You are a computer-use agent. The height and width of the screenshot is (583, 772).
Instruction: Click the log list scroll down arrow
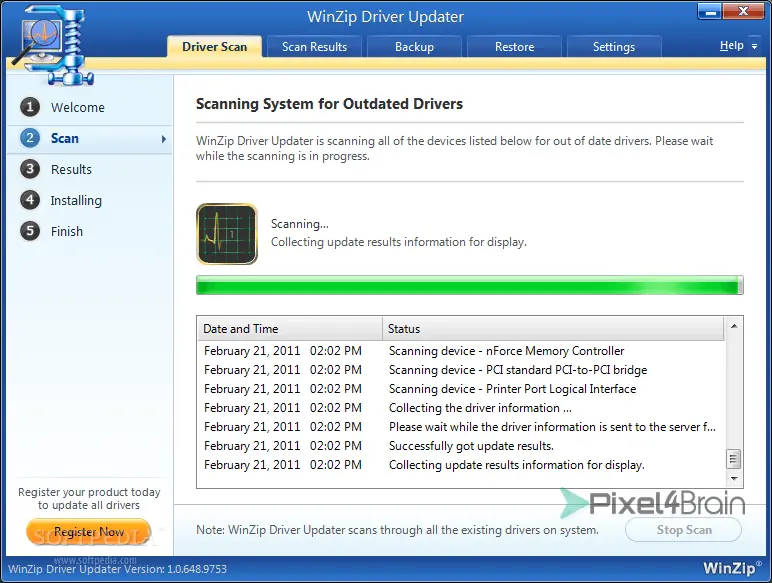[x=734, y=479]
